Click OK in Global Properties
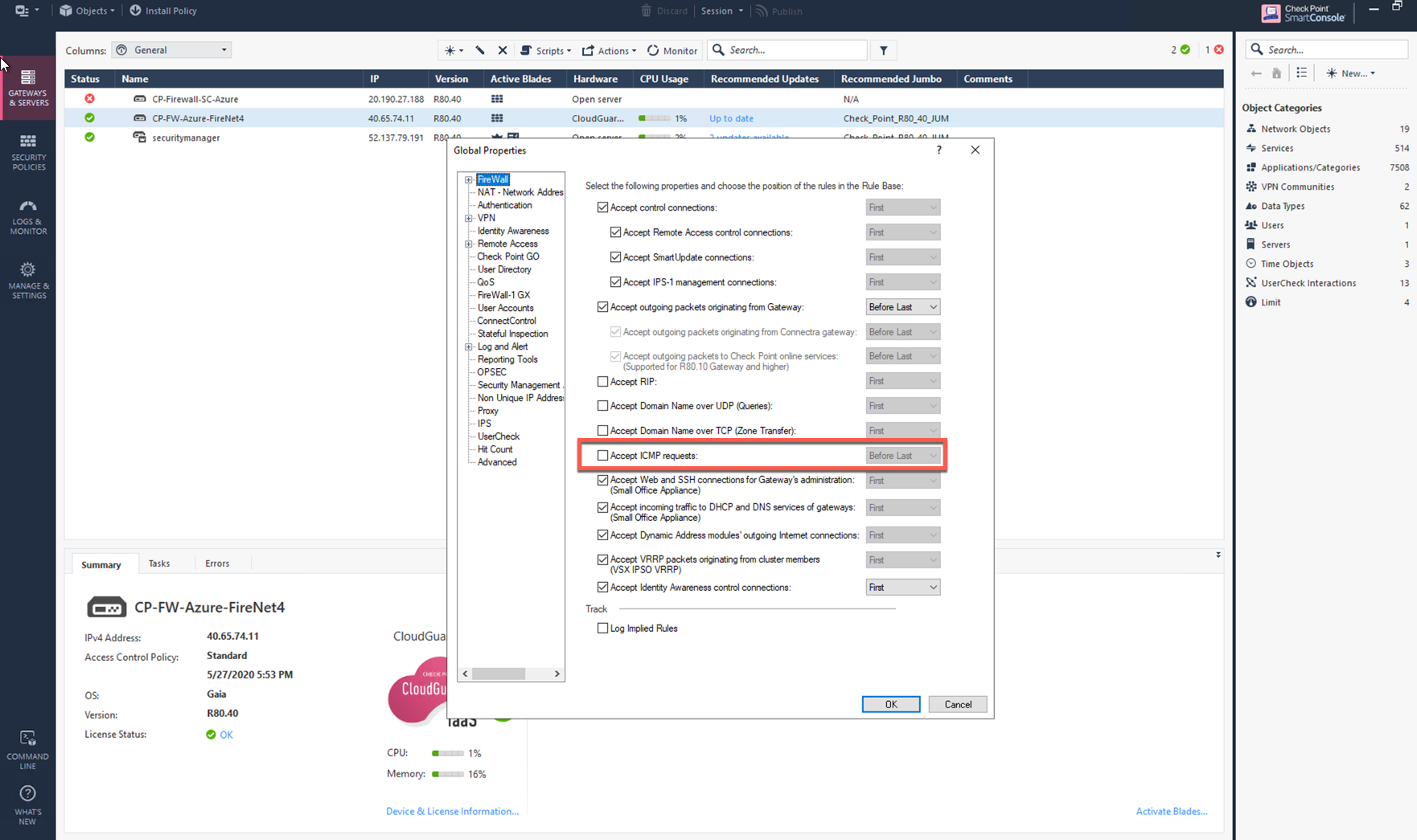The height and width of the screenshot is (840, 1417). pyautogui.click(x=890, y=705)
